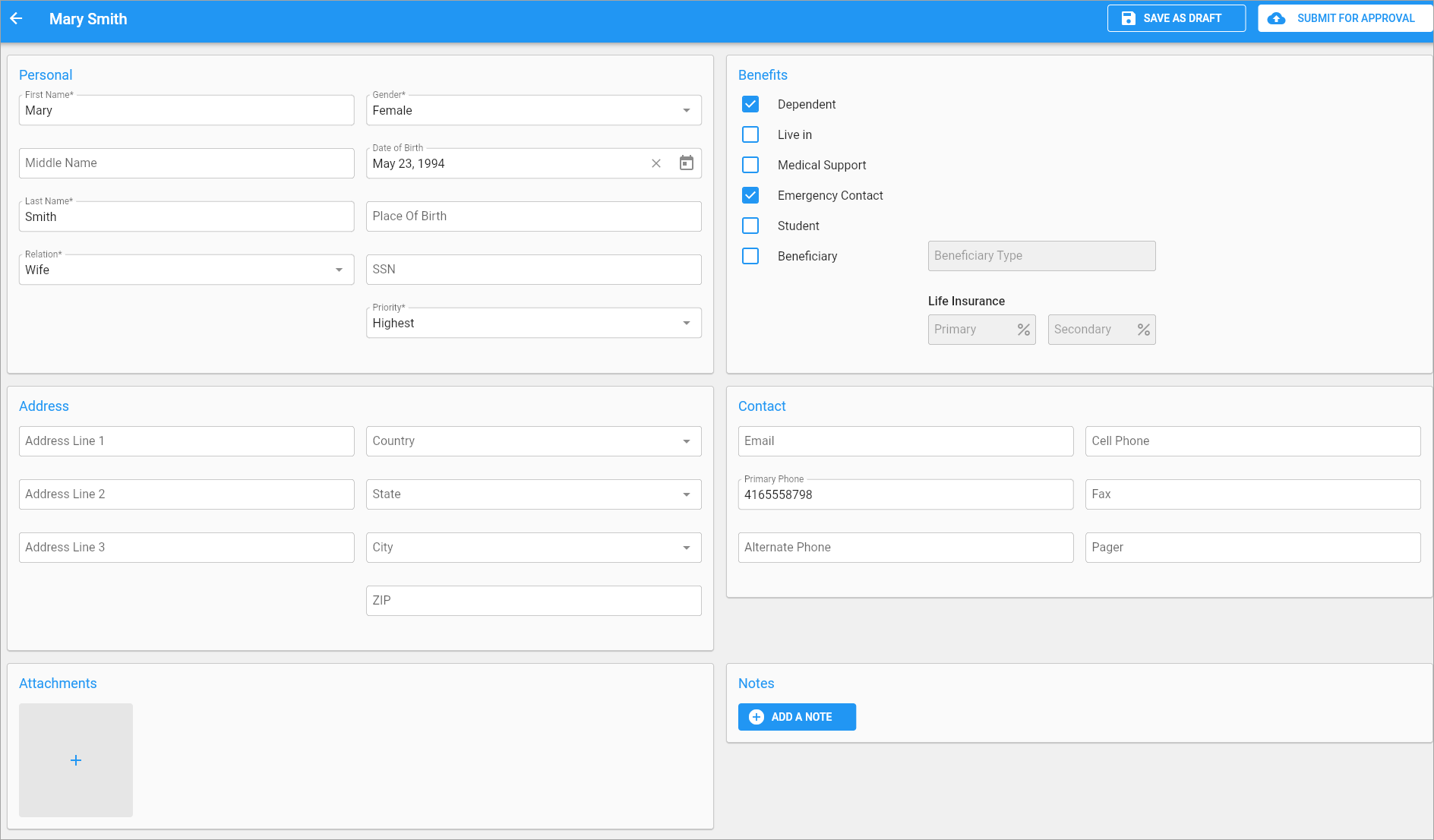Click the Mary Smith page title
1434x840 pixels.
coord(88,19)
